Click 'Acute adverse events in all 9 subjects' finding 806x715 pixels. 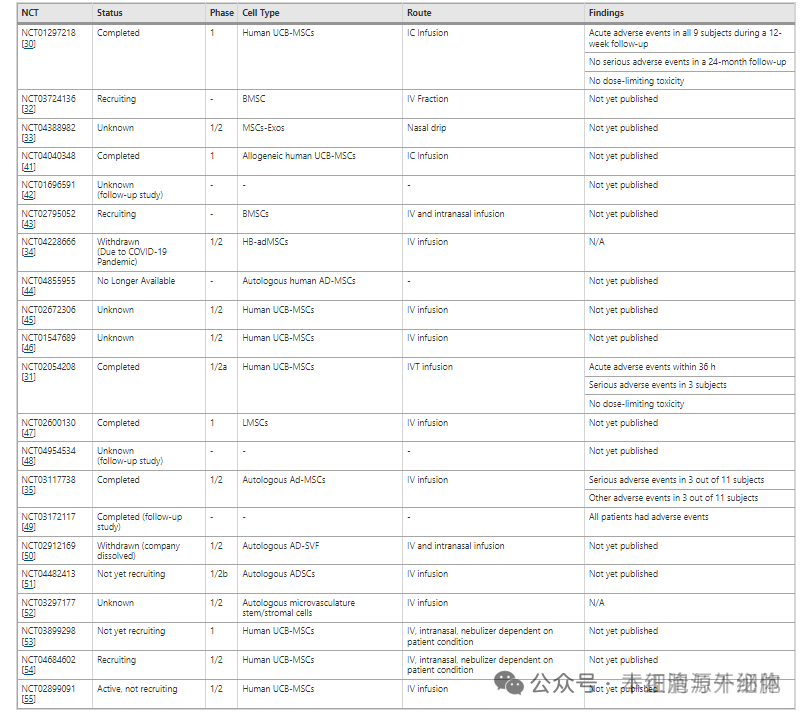[685, 39]
